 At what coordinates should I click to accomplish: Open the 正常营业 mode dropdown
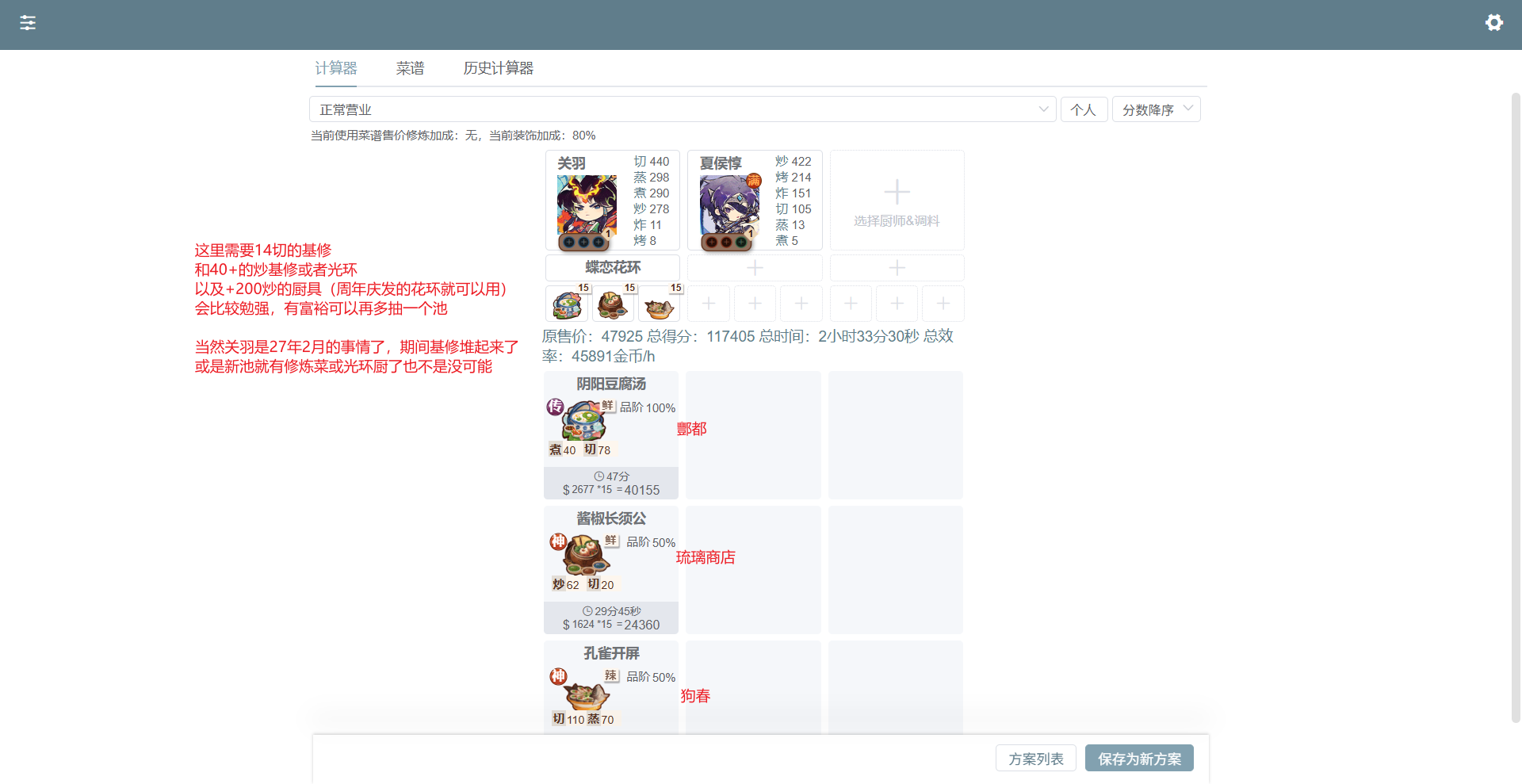(x=683, y=109)
